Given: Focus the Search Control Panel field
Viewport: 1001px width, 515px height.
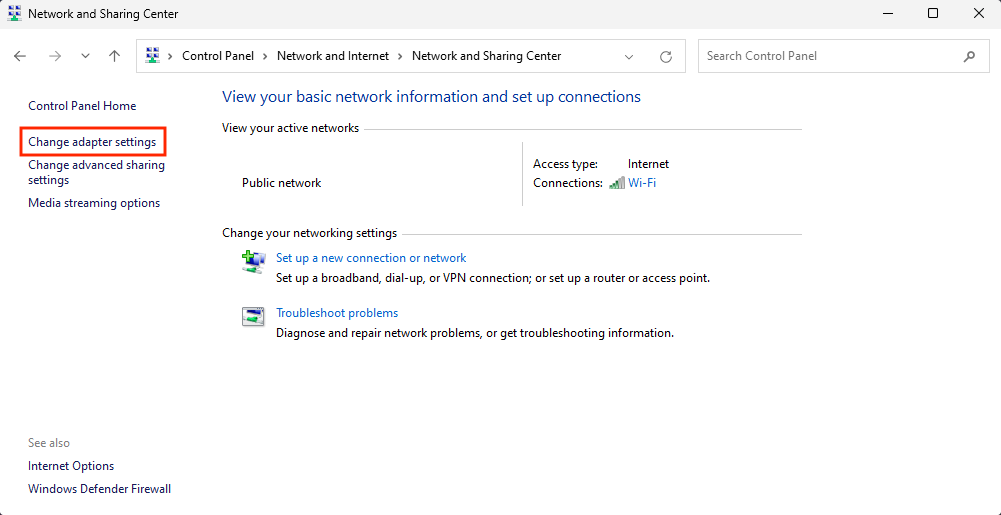Looking at the screenshot, I should [x=844, y=56].
